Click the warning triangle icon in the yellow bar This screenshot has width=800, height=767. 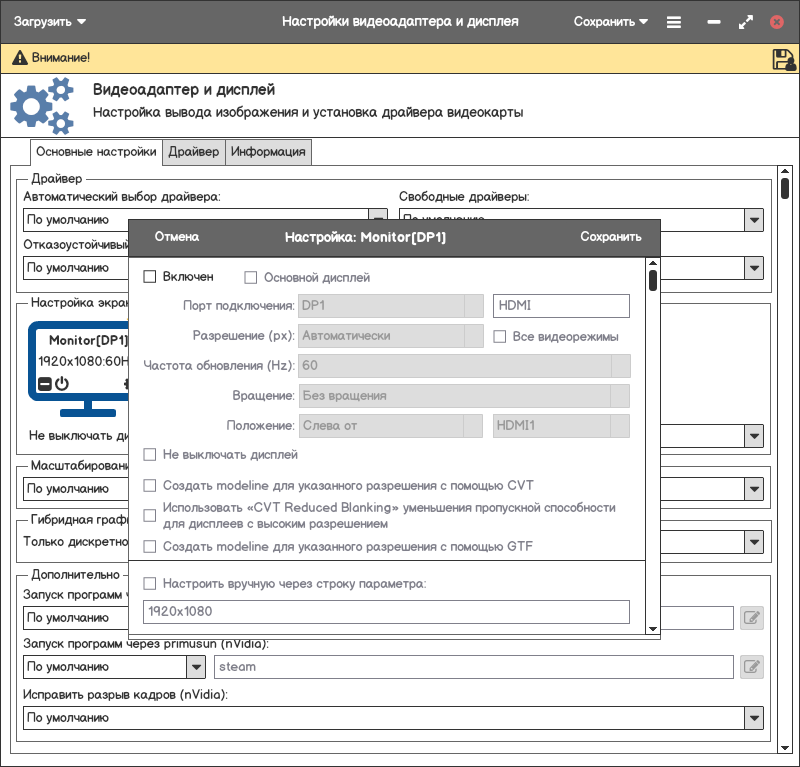[x=19, y=59]
